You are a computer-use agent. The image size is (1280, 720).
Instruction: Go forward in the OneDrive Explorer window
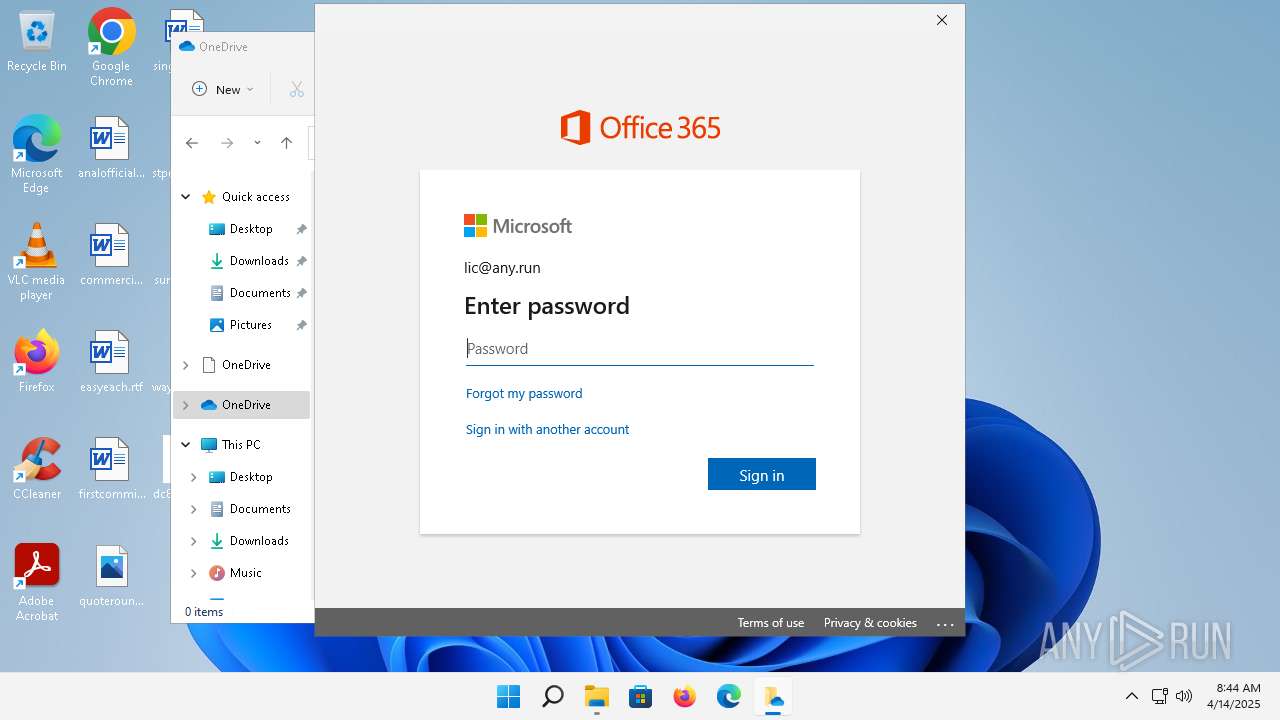(x=227, y=143)
